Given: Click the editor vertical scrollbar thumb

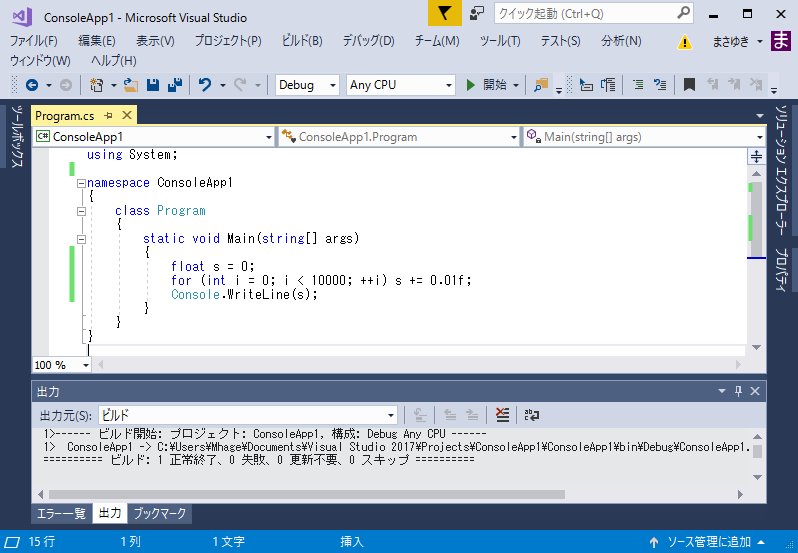Looking at the screenshot, I should 756,219.
